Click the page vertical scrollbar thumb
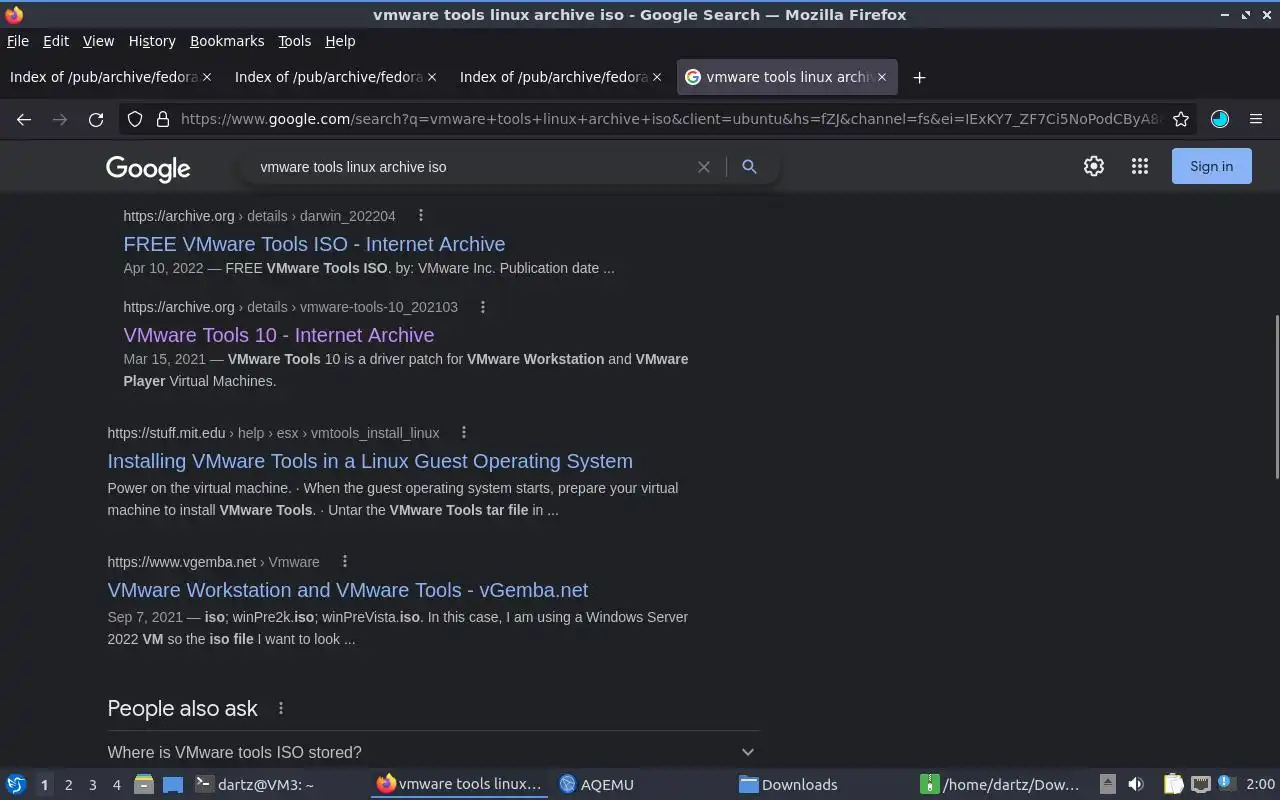 1276,397
